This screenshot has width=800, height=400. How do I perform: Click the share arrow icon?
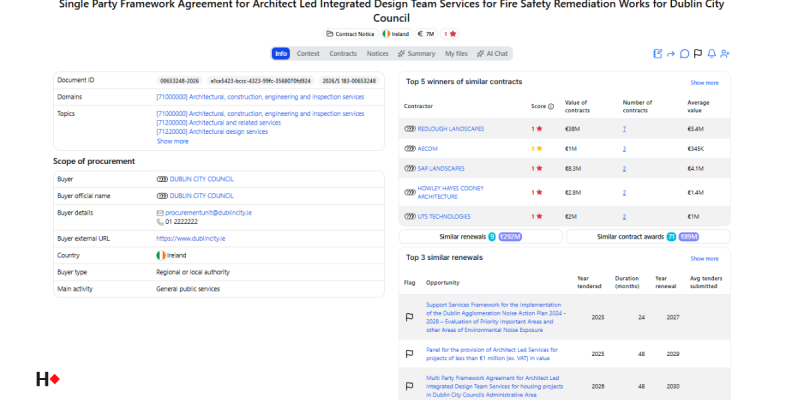671,54
